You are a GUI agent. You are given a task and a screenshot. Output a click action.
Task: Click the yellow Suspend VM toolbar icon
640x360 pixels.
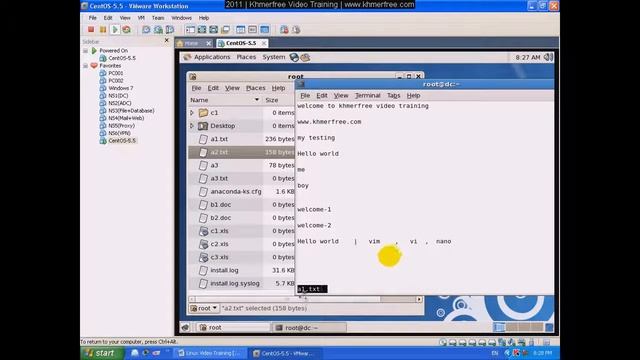click(x=103, y=29)
